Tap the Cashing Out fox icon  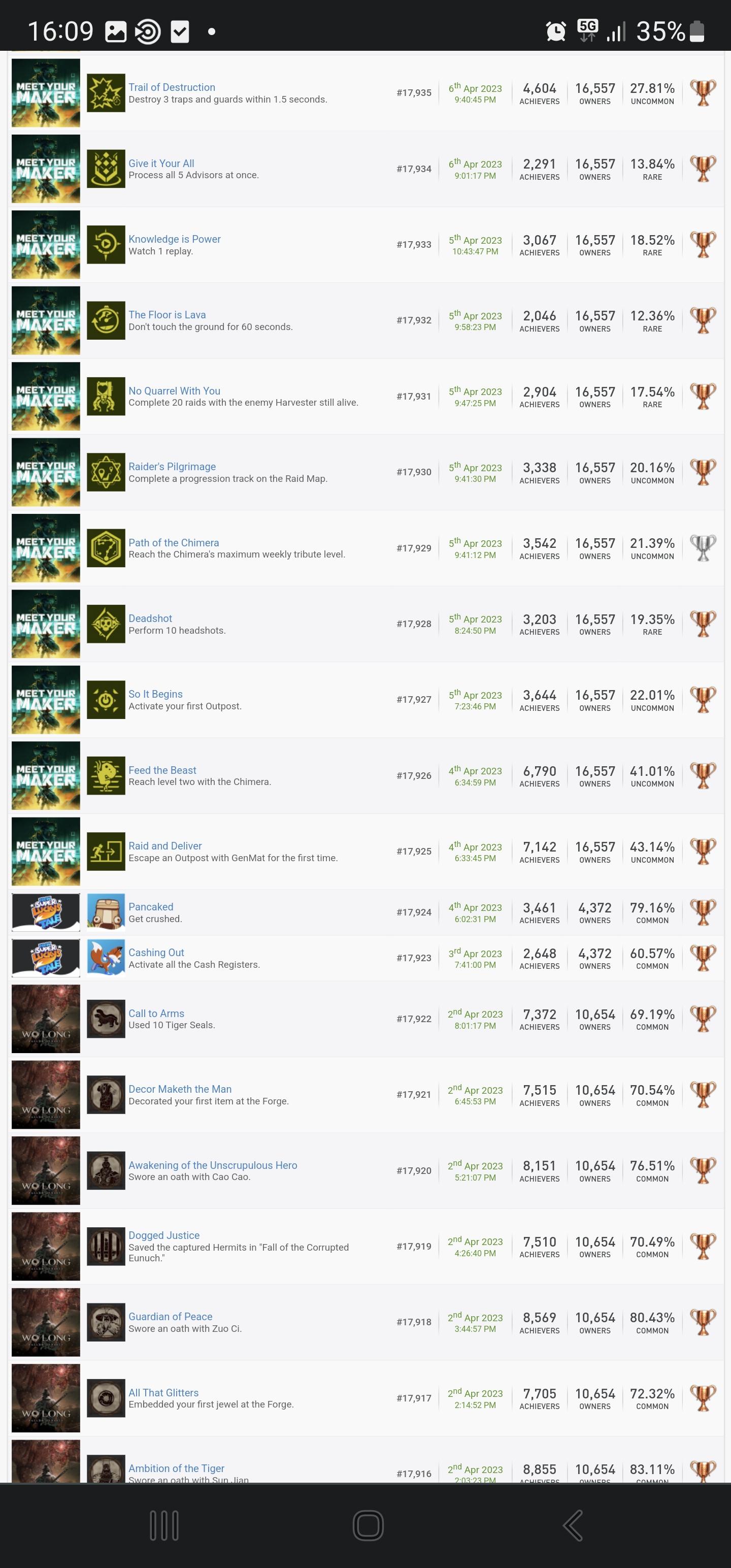(x=106, y=958)
